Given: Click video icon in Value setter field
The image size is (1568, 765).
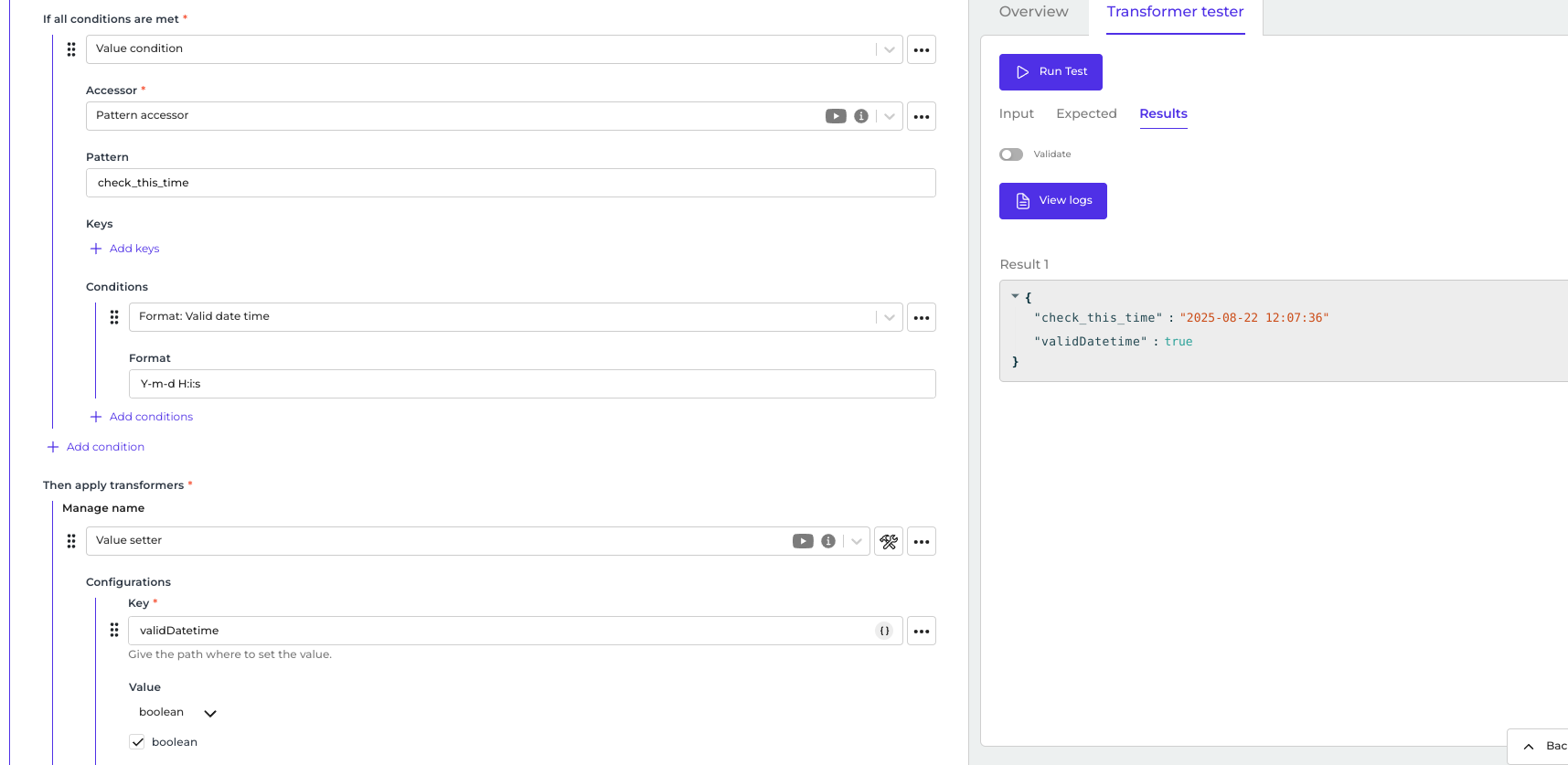Looking at the screenshot, I should point(803,541).
